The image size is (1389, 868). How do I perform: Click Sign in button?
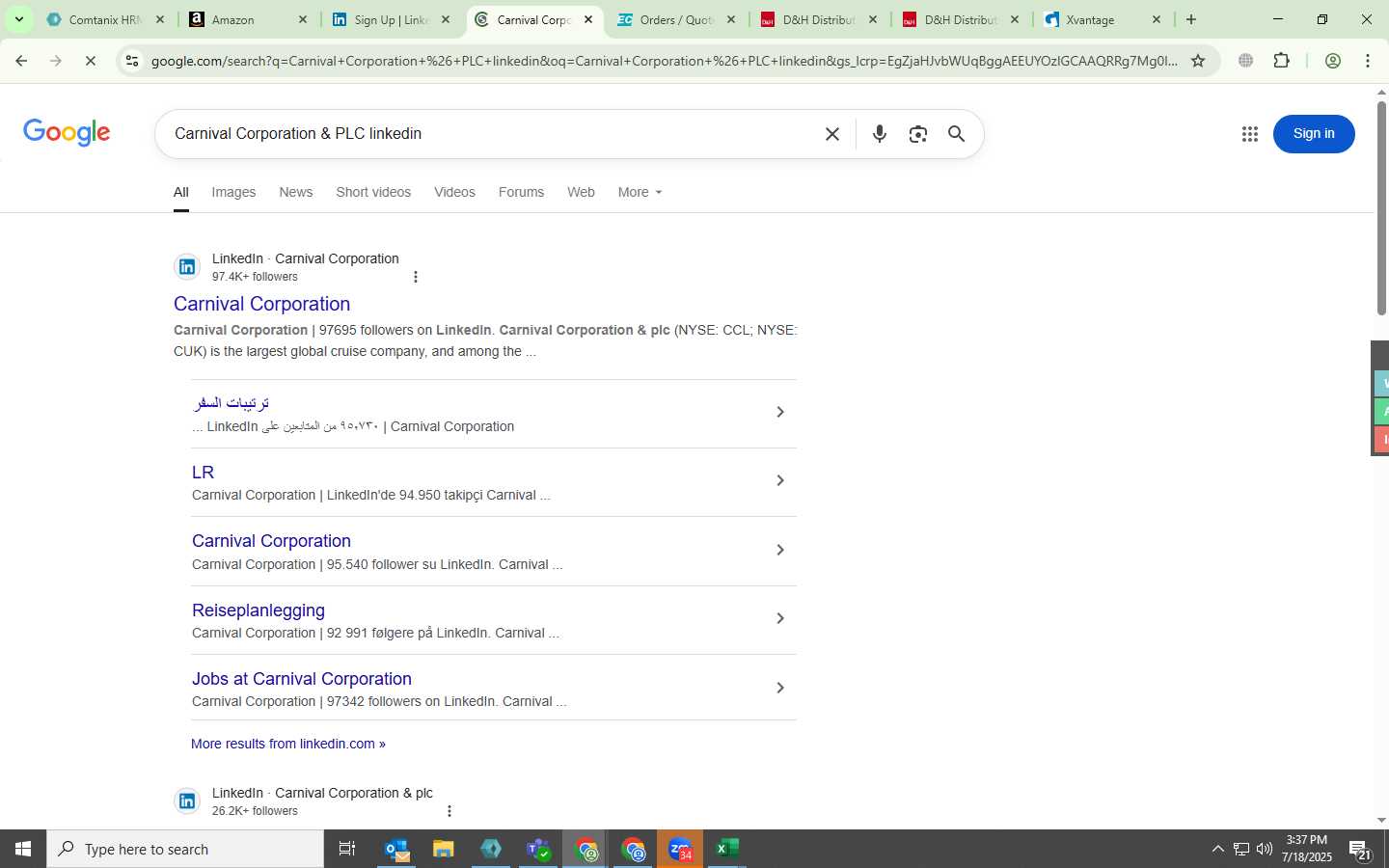click(1314, 133)
